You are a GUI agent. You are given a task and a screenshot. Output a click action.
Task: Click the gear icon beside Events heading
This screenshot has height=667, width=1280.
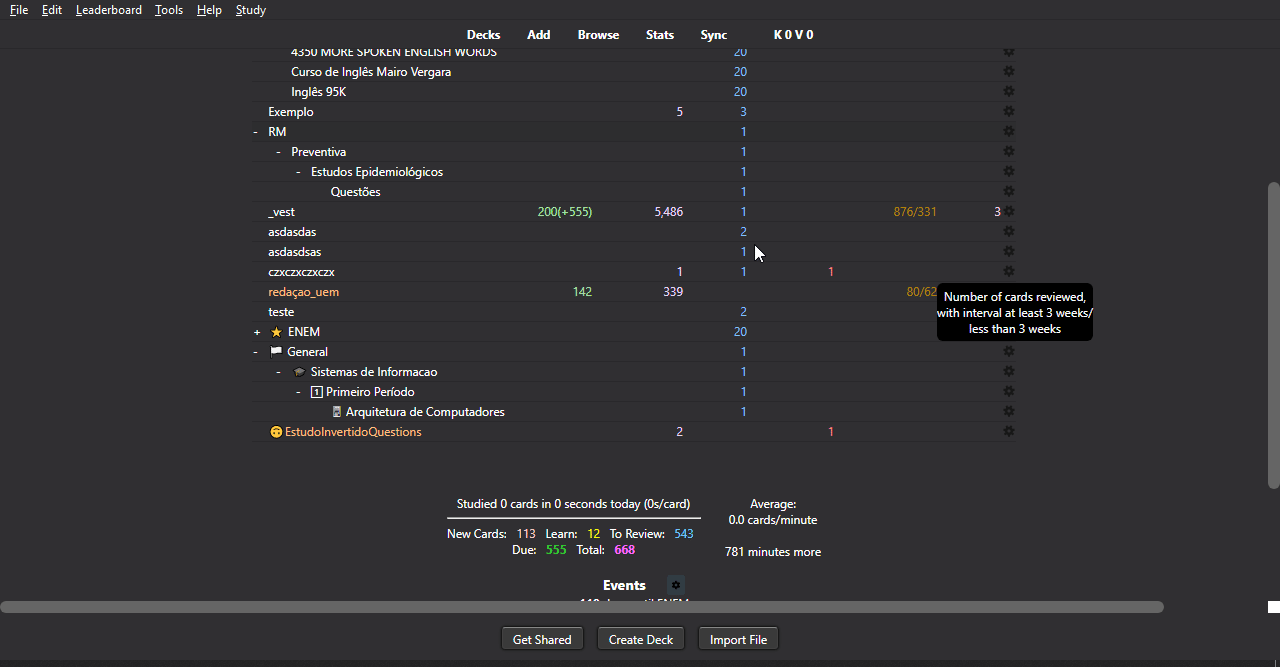[x=676, y=585]
